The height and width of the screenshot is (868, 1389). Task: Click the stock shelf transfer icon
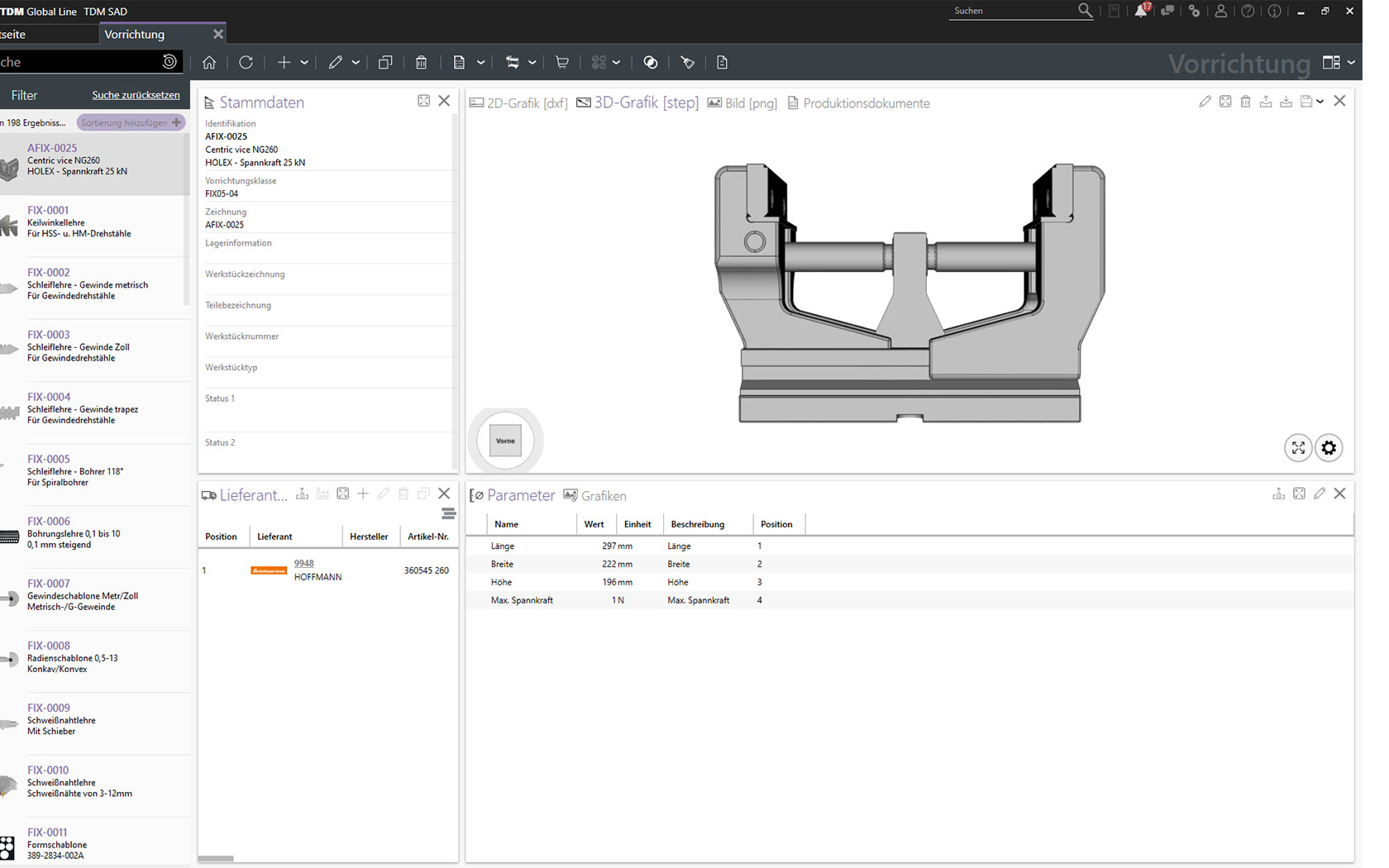click(513, 62)
